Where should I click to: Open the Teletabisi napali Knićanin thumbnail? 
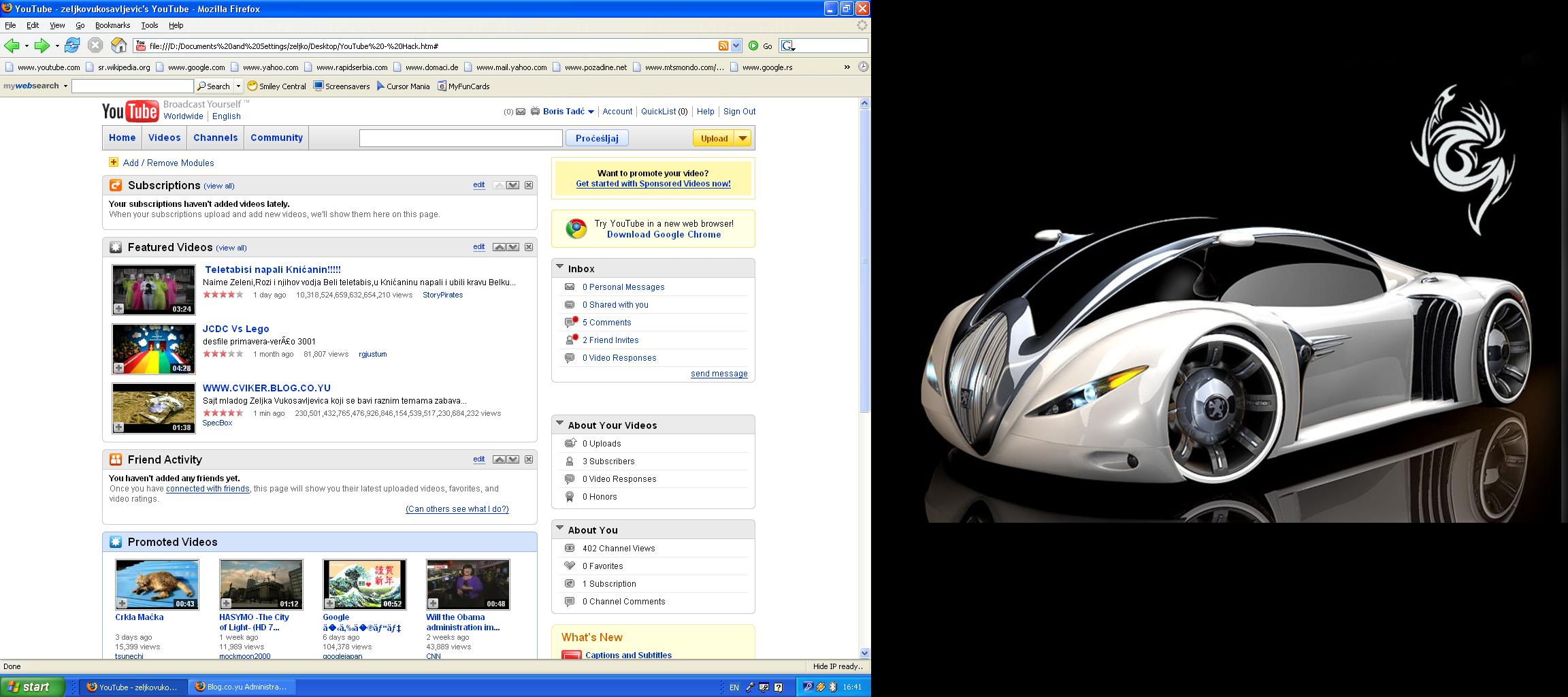click(154, 290)
